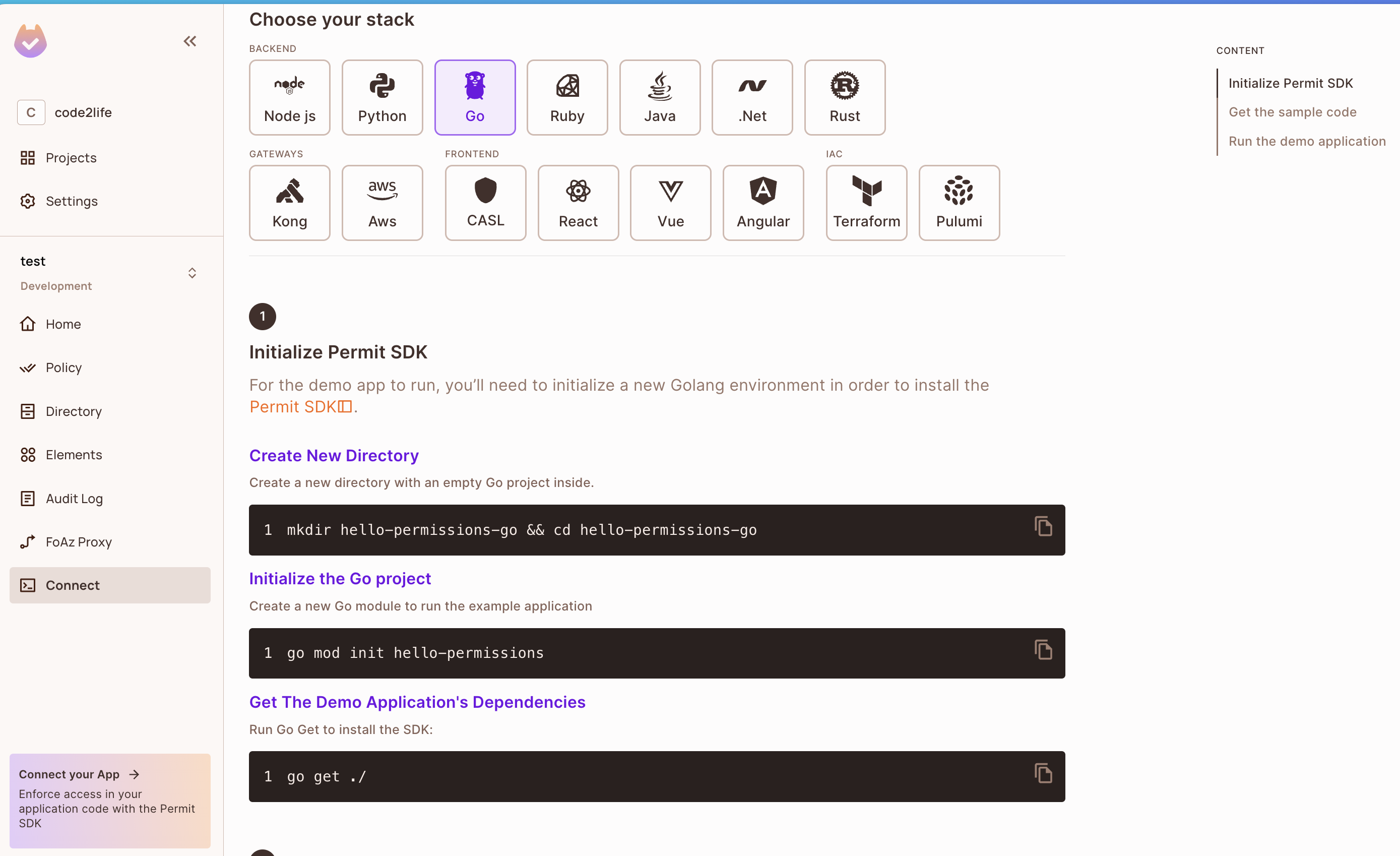Pick the .Net backend card

click(x=752, y=98)
